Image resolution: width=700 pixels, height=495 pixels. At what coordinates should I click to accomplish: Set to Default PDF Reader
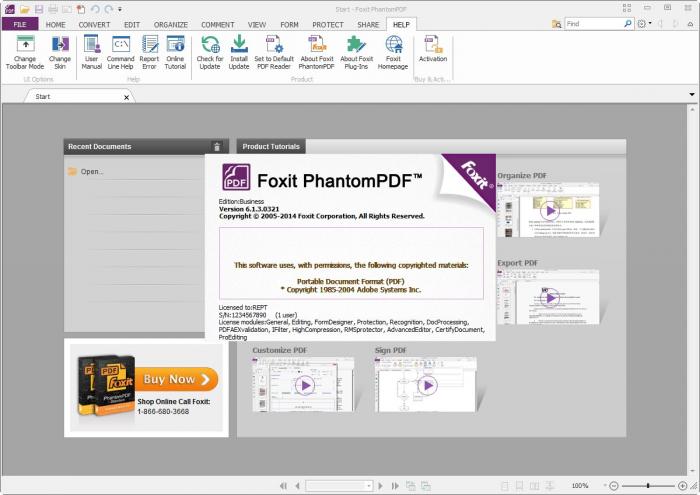click(274, 53)
